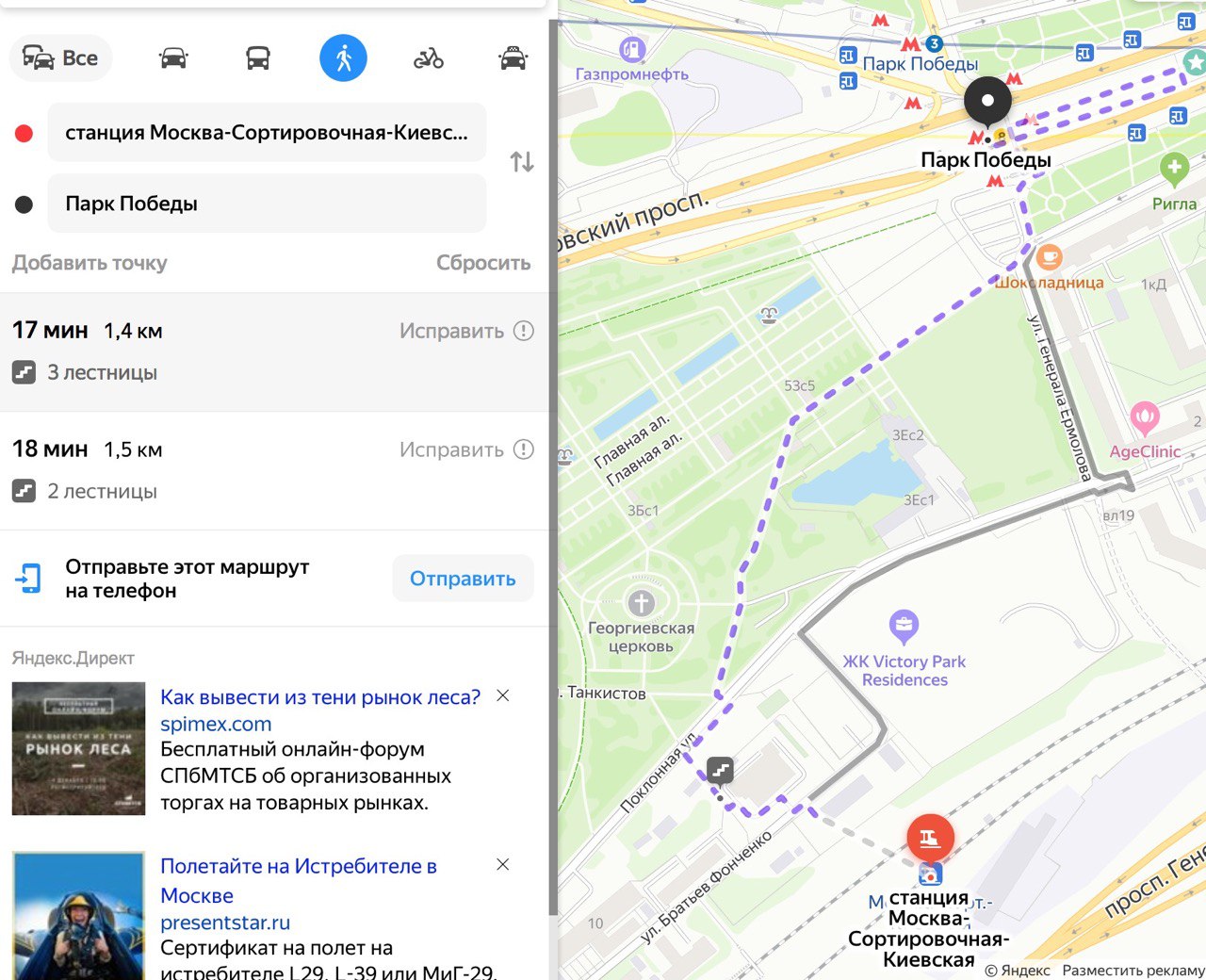Screen dimensions: 1206x980
Task: Open the Как вывести из тени рынок леса link
Action: 320,697
